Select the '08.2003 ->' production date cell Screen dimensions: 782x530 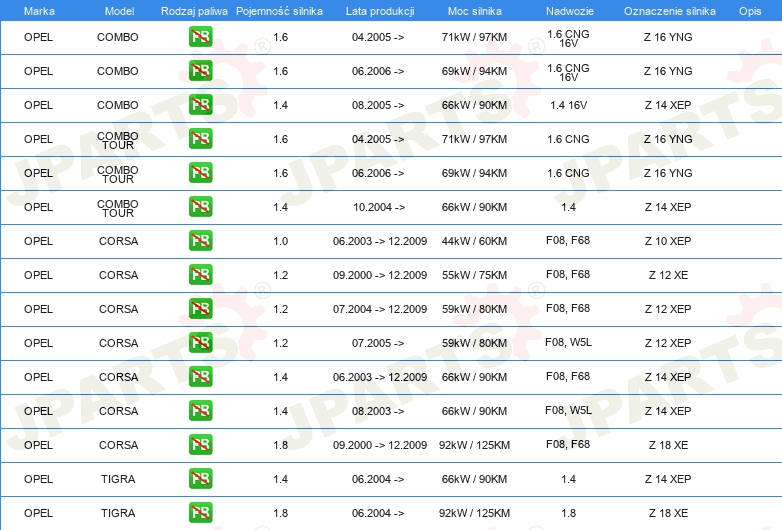[x=378, y=411]
